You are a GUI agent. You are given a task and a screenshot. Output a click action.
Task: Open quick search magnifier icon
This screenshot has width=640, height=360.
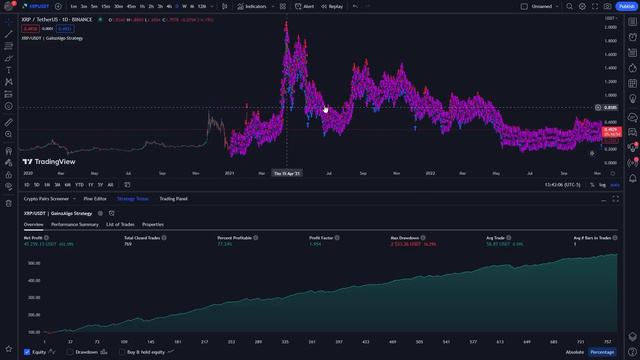click(x=569, y=7)
